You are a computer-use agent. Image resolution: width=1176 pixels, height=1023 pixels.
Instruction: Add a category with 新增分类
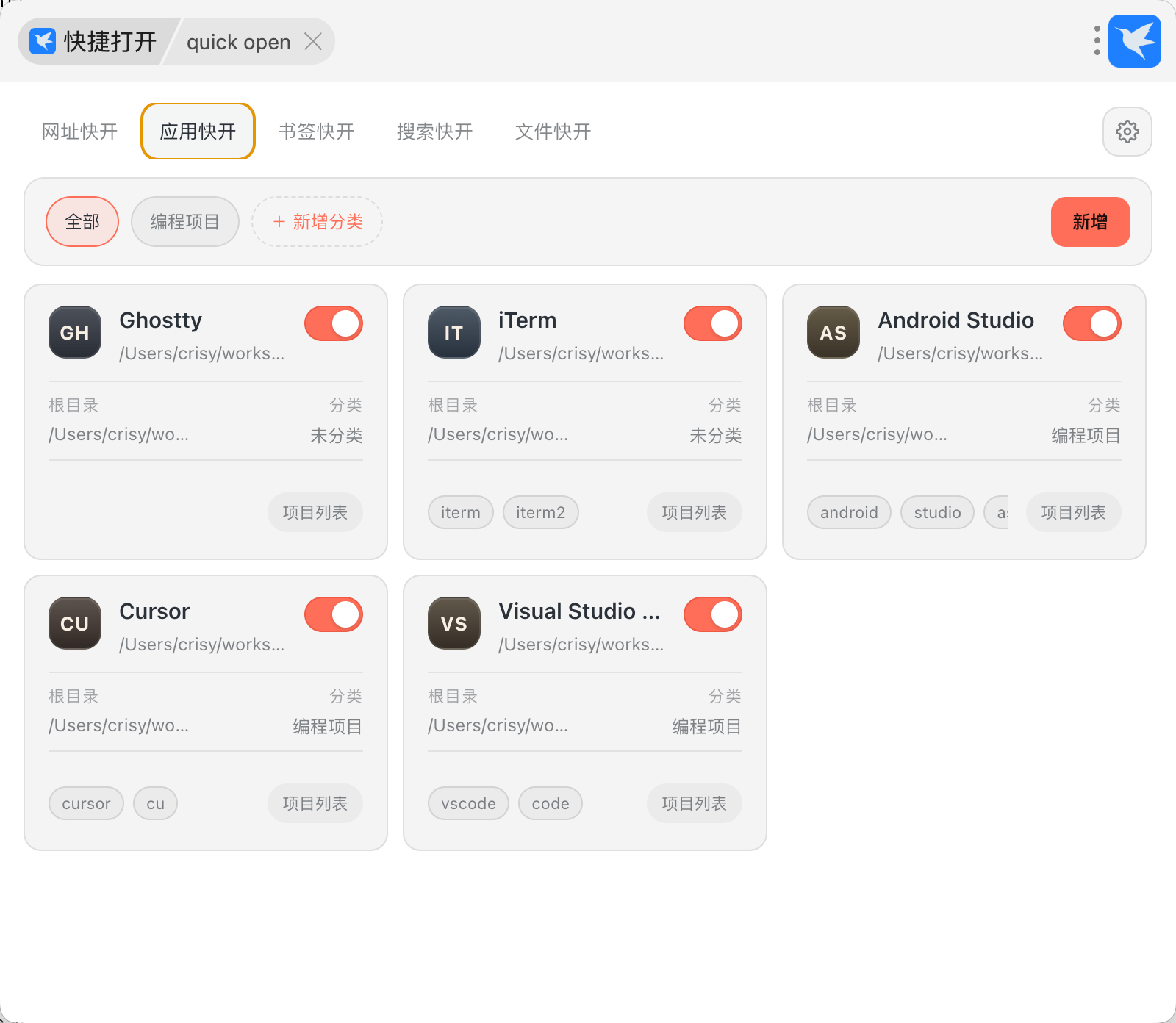(x=318, y=222)
